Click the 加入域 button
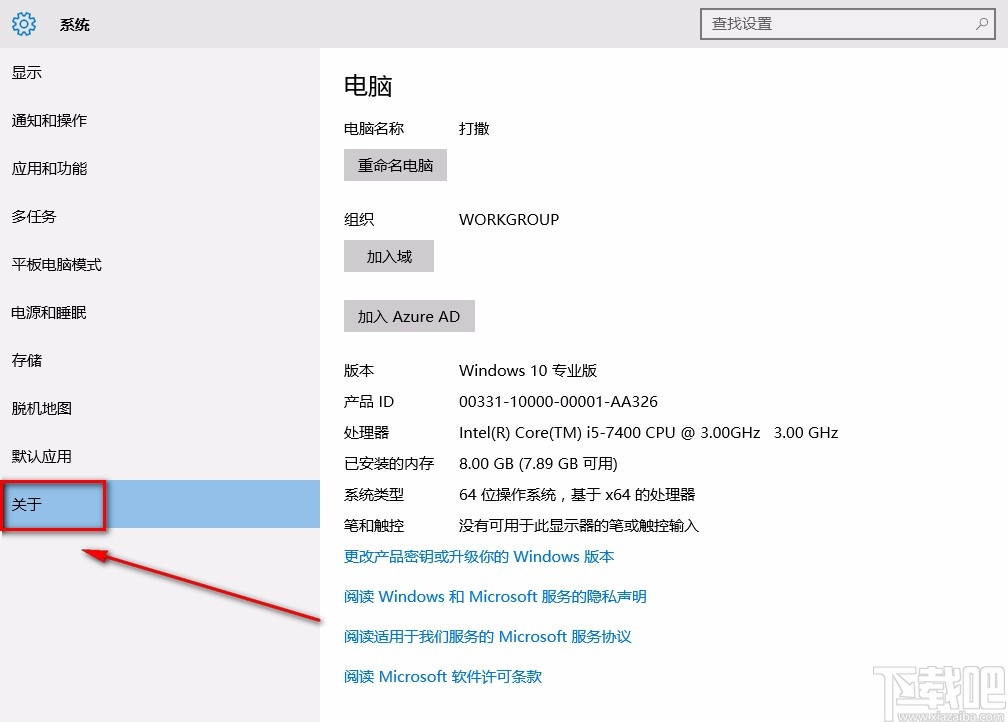The image size is (1008, 722). [388, 256]
